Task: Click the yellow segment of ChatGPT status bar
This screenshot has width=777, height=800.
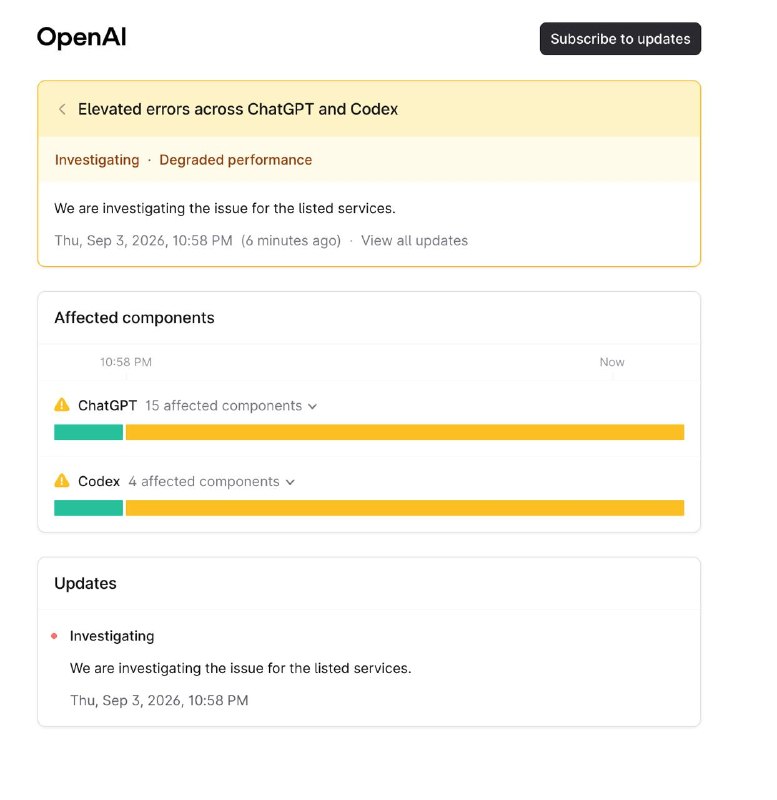Action: point(405,432)
